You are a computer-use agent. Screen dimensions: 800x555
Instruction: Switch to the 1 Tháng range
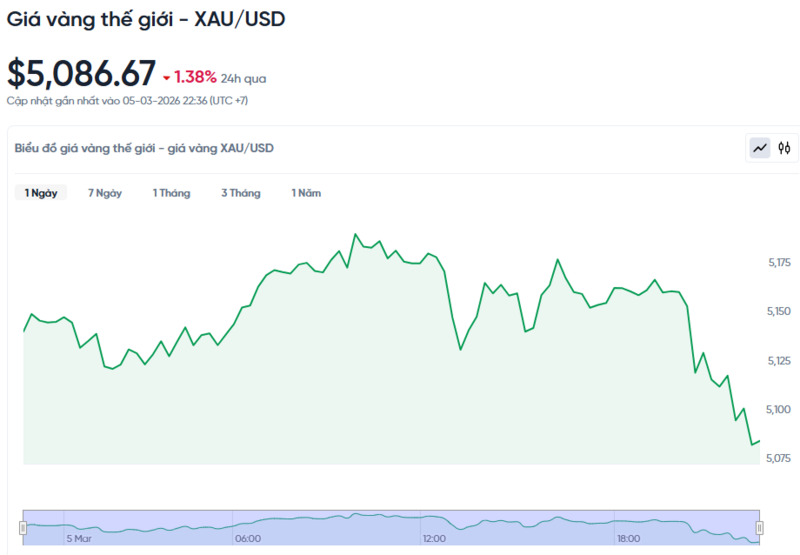click(171, 193)
